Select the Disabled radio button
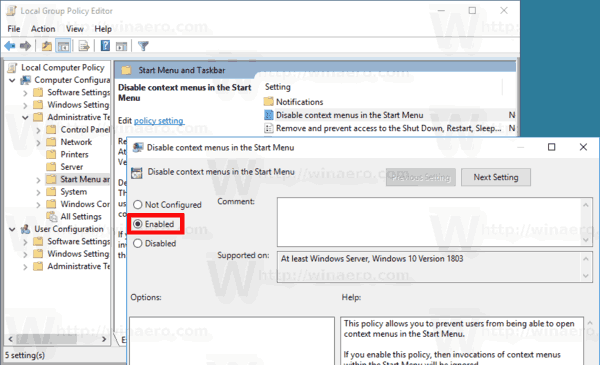600x365 pixels. [138, 243]
